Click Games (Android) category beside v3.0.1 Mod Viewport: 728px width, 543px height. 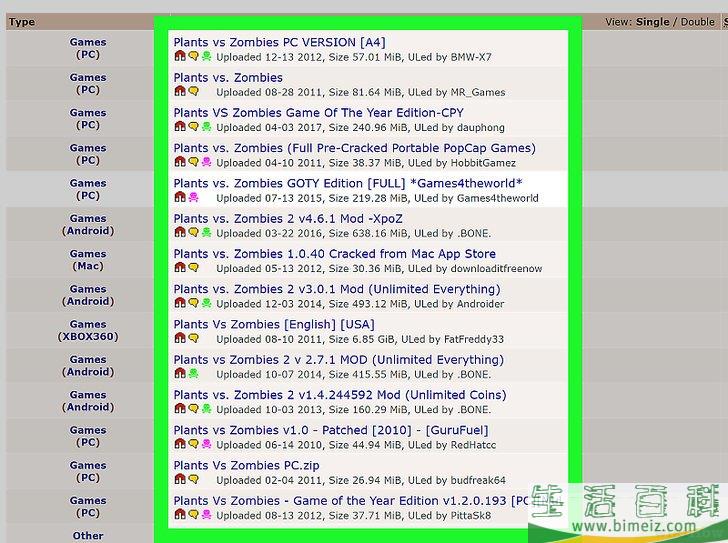point(88,295)
